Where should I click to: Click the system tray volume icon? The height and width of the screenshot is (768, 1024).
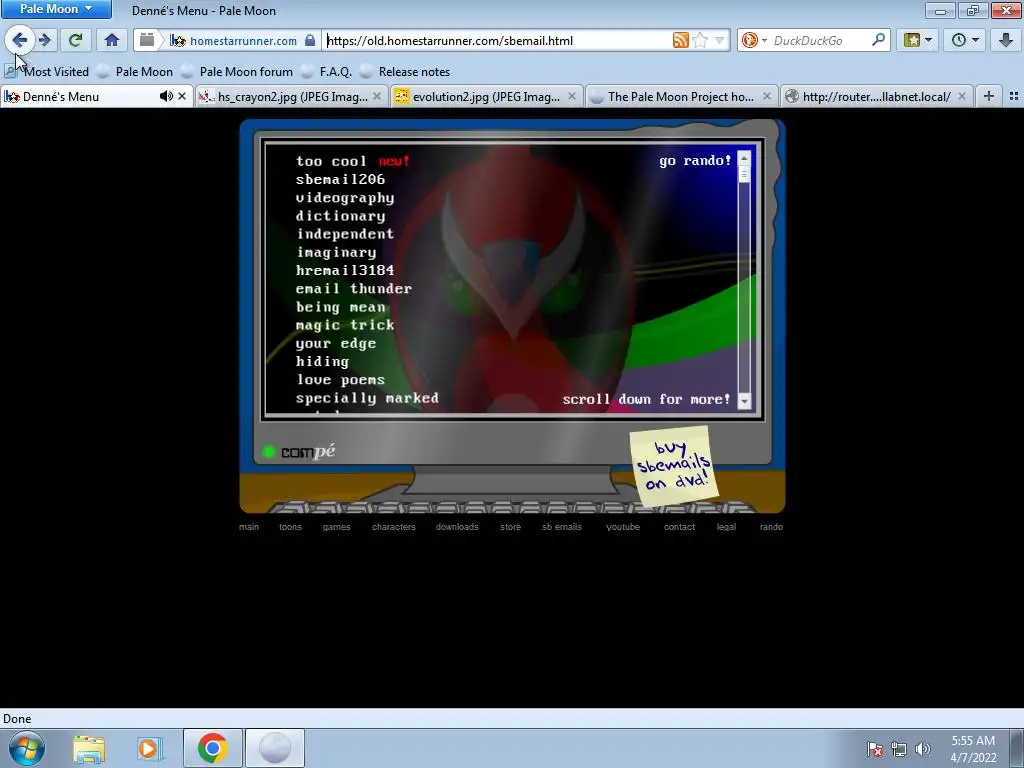click(x=923, y=749)
